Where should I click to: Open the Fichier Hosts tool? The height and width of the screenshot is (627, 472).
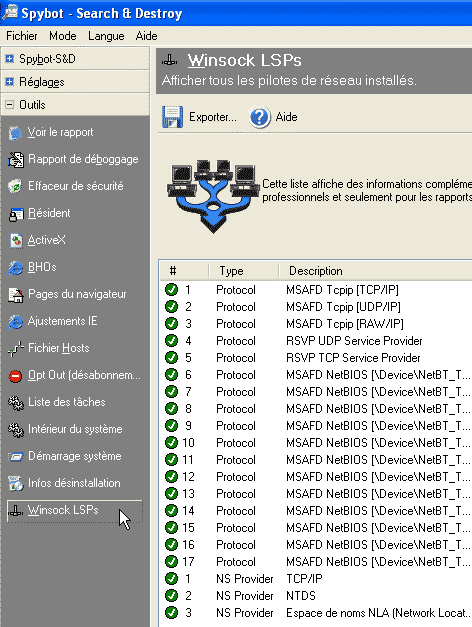(49, 348)
